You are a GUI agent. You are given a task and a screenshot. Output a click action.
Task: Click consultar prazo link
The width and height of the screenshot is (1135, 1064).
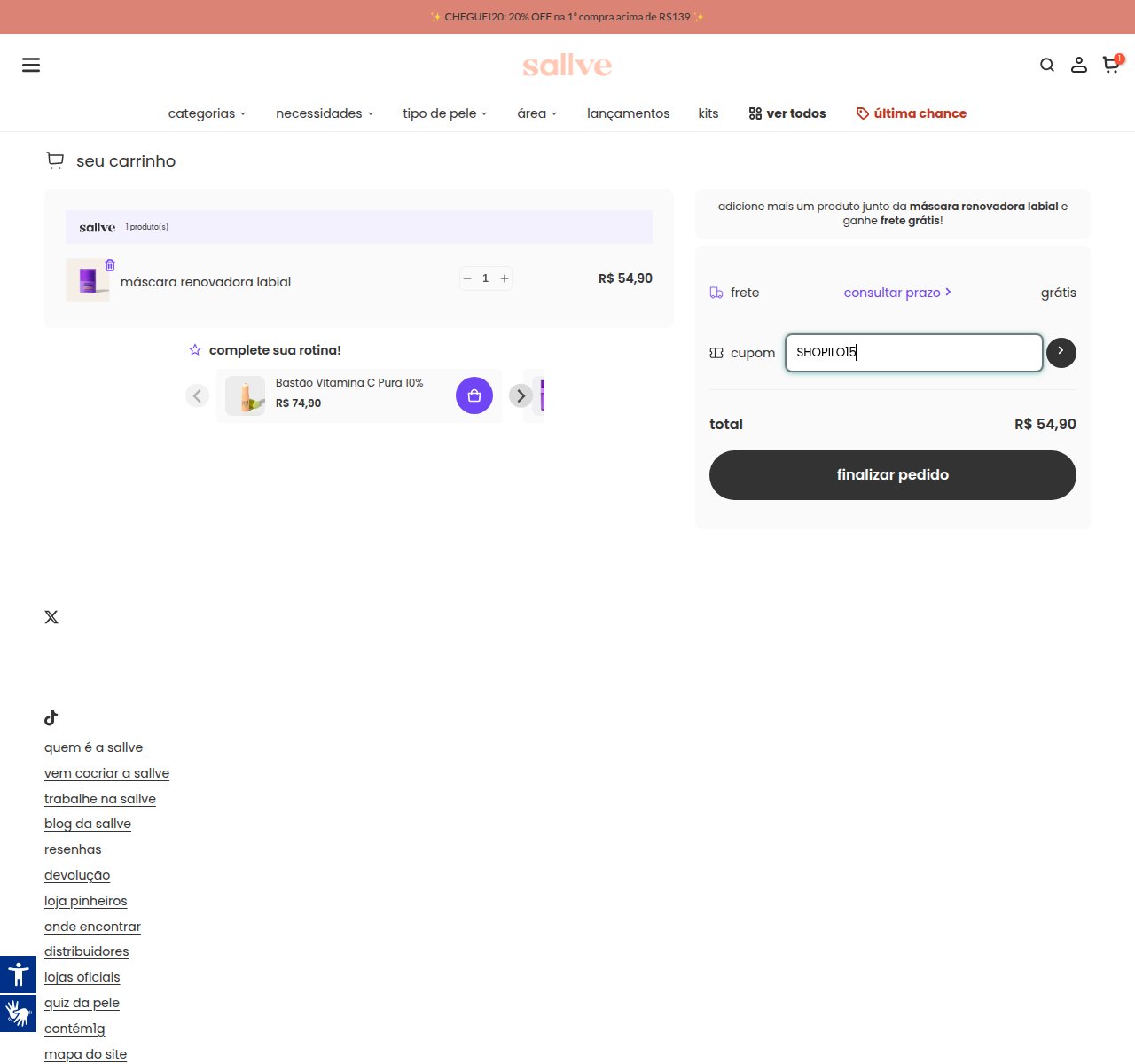[x=897, y=293]
